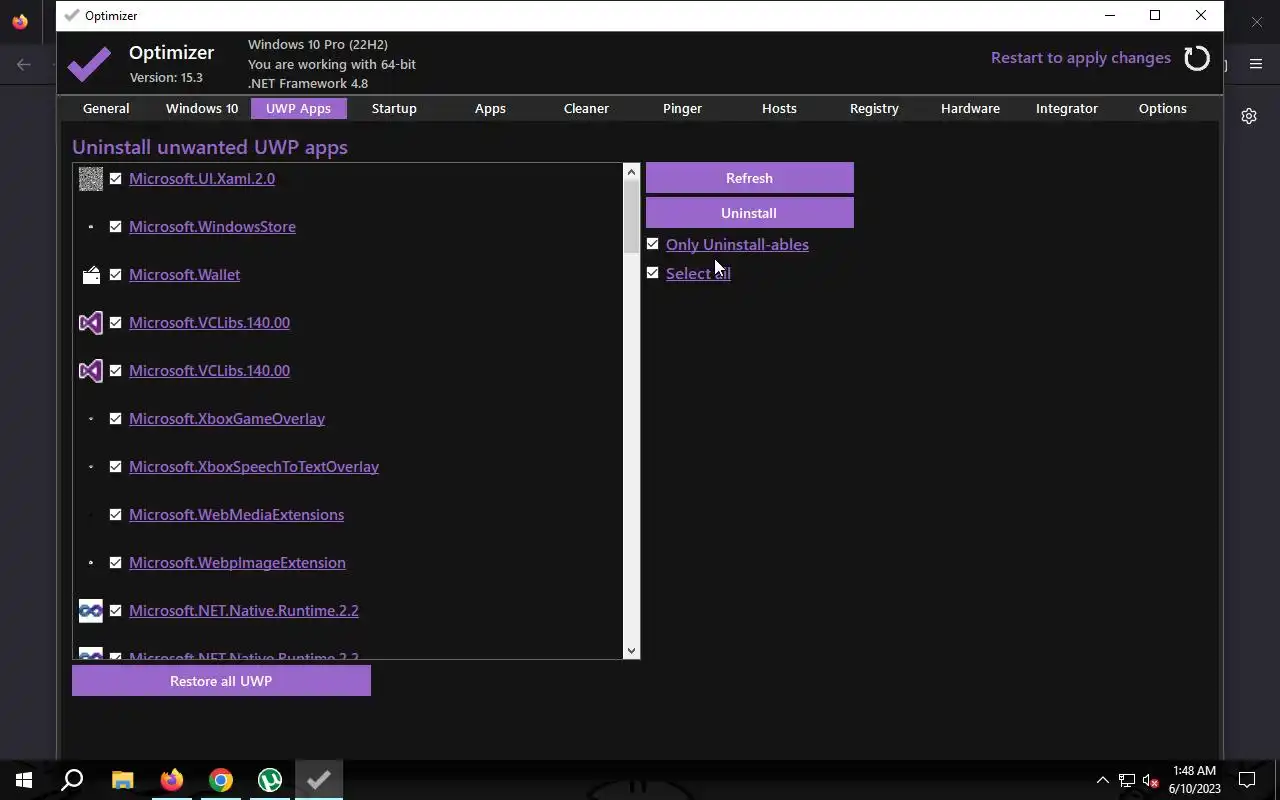Click the taskbar clock showing 1:48 AM

(x=1194, y=780)
